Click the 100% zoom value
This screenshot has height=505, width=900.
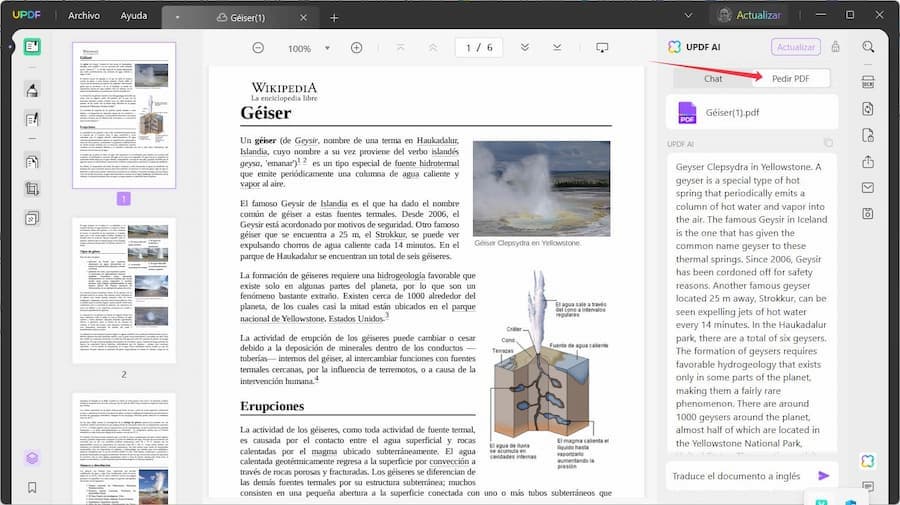299,49
